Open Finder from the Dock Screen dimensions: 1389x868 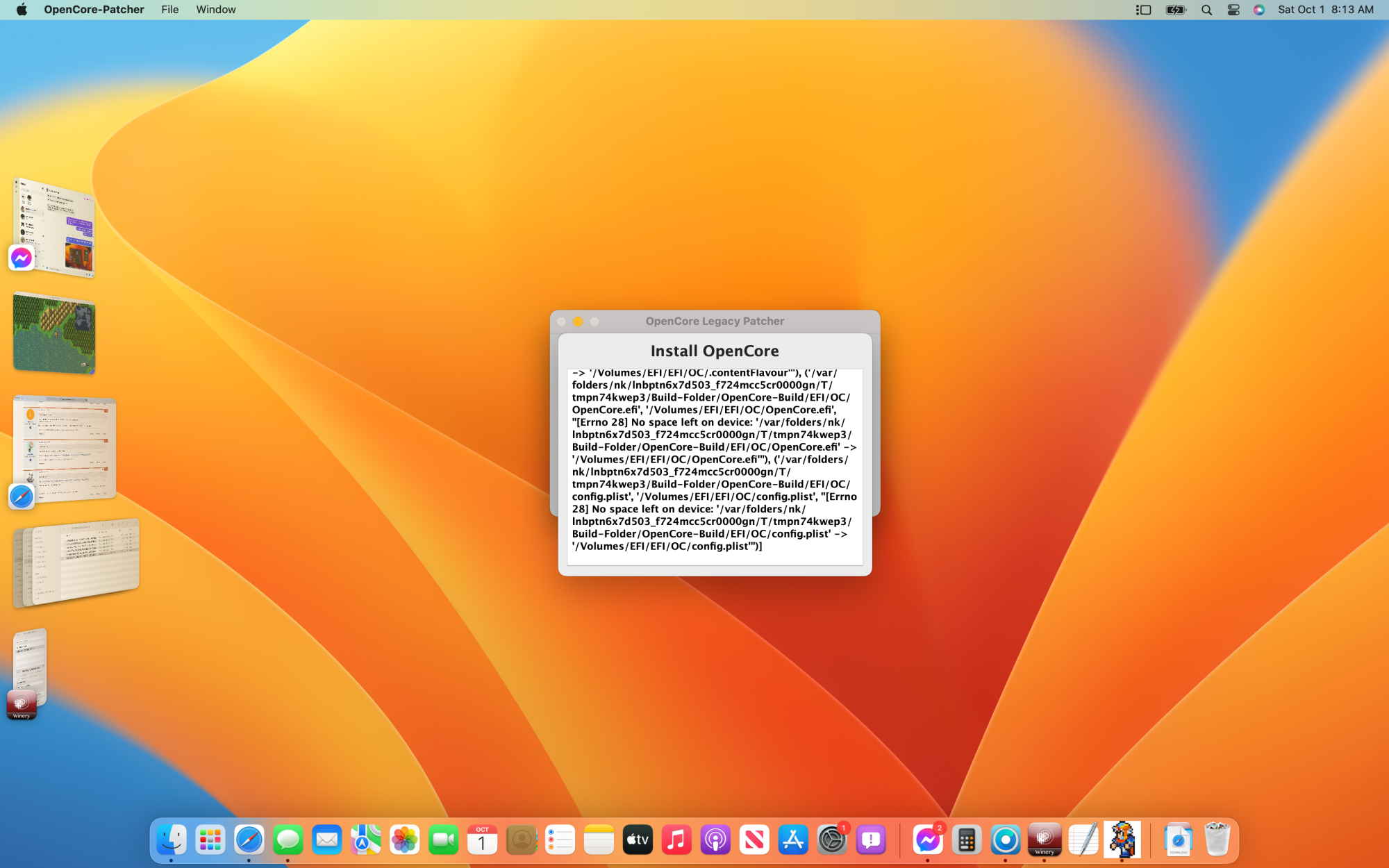pos(171,840)
